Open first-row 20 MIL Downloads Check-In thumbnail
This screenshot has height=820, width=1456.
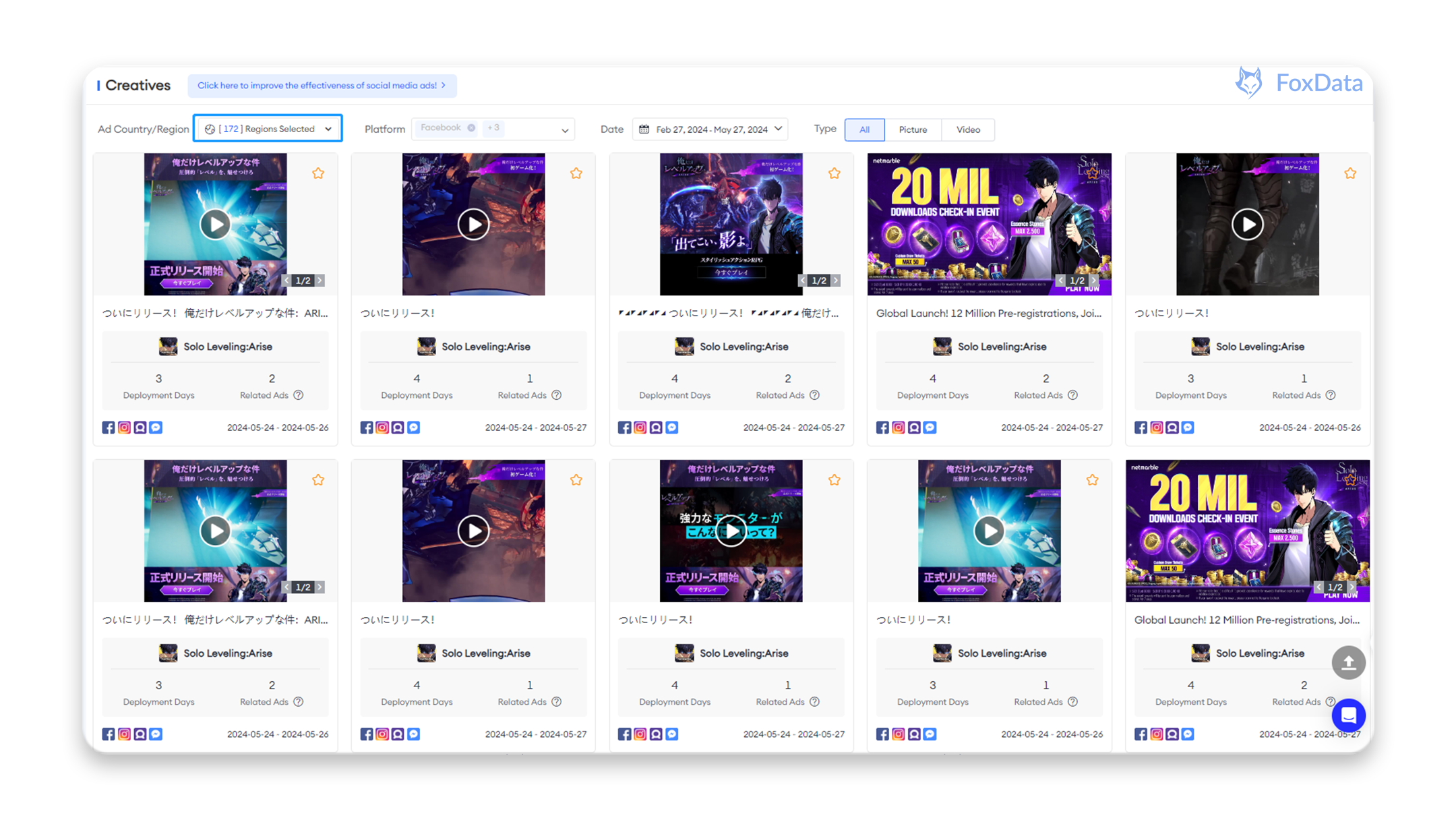click(989, 224)
